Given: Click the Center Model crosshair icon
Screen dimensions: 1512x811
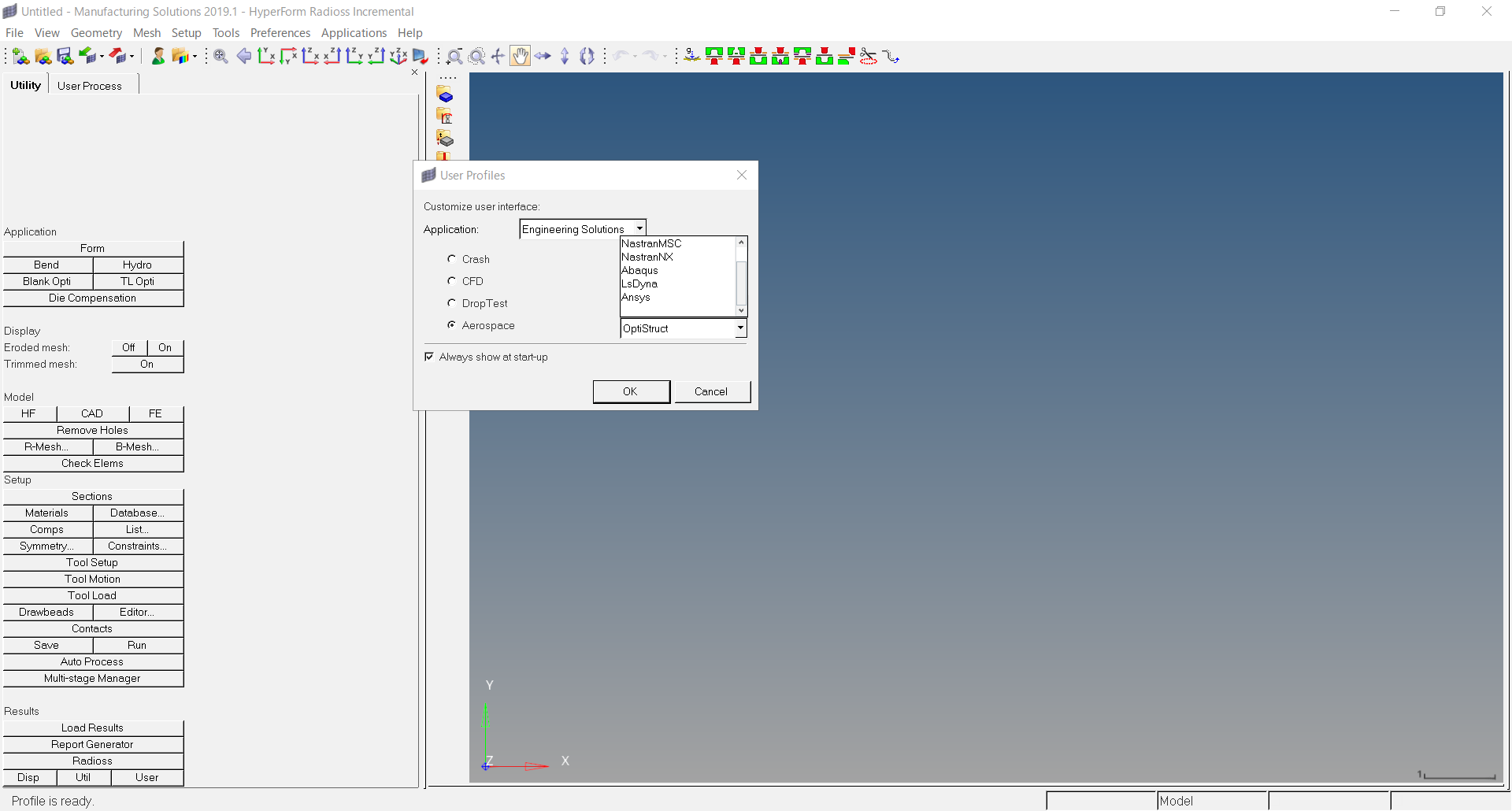Looking at the screenshot, I should [x=498, y=57].
